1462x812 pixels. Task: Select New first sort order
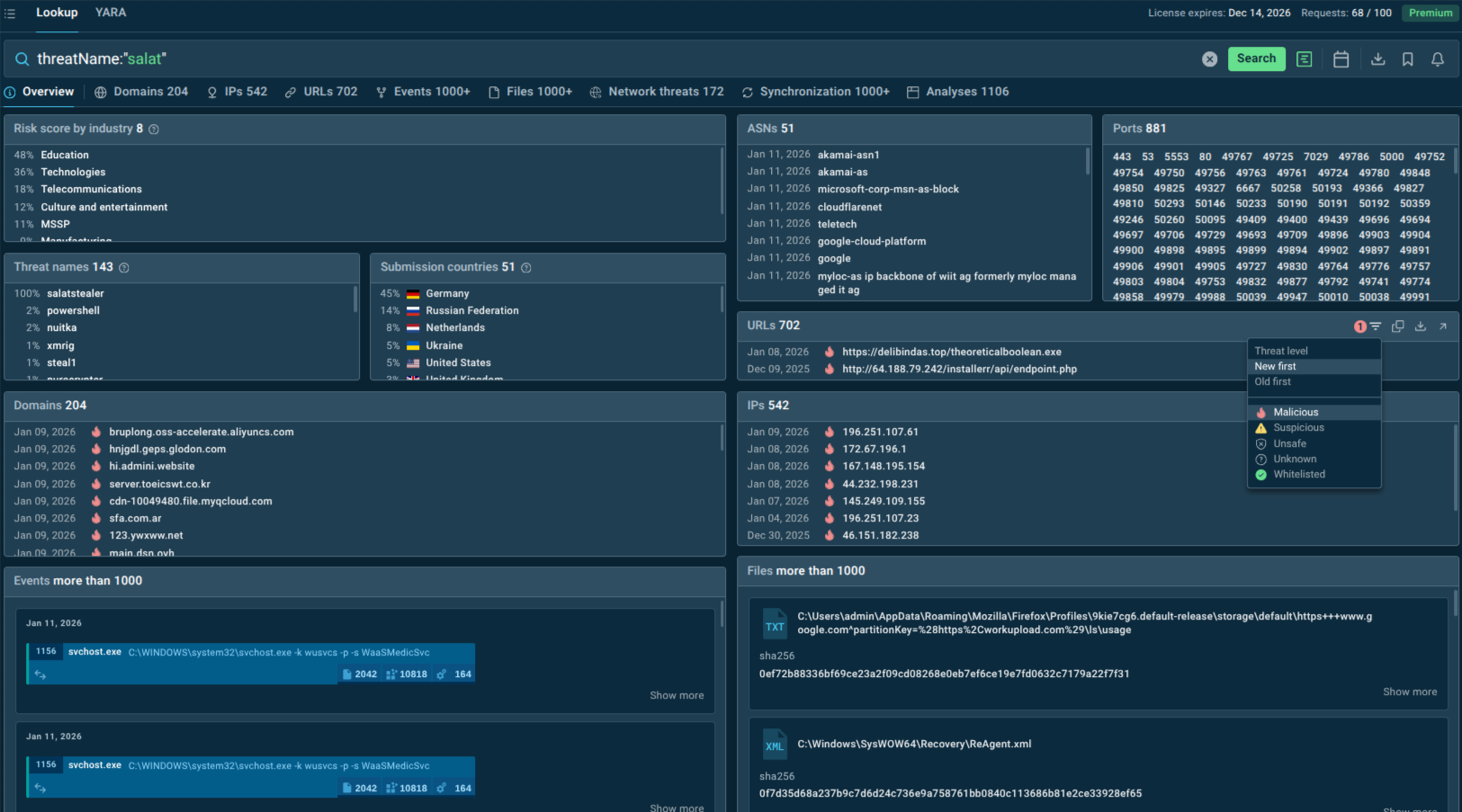[x=1275, y=366]
